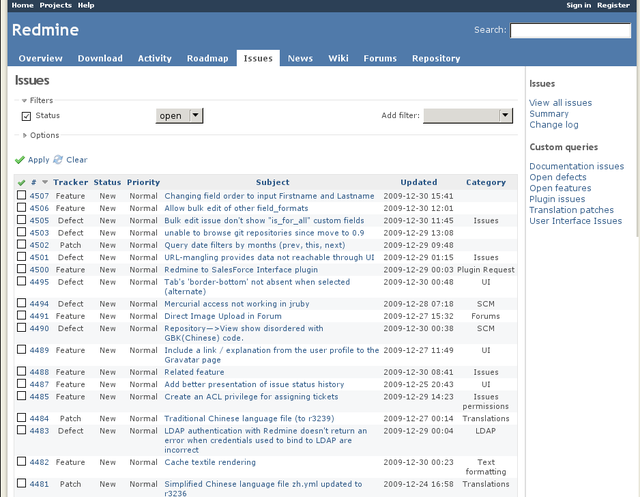
Task: Open the Open defects custom query
Action: tap(558, 178)
